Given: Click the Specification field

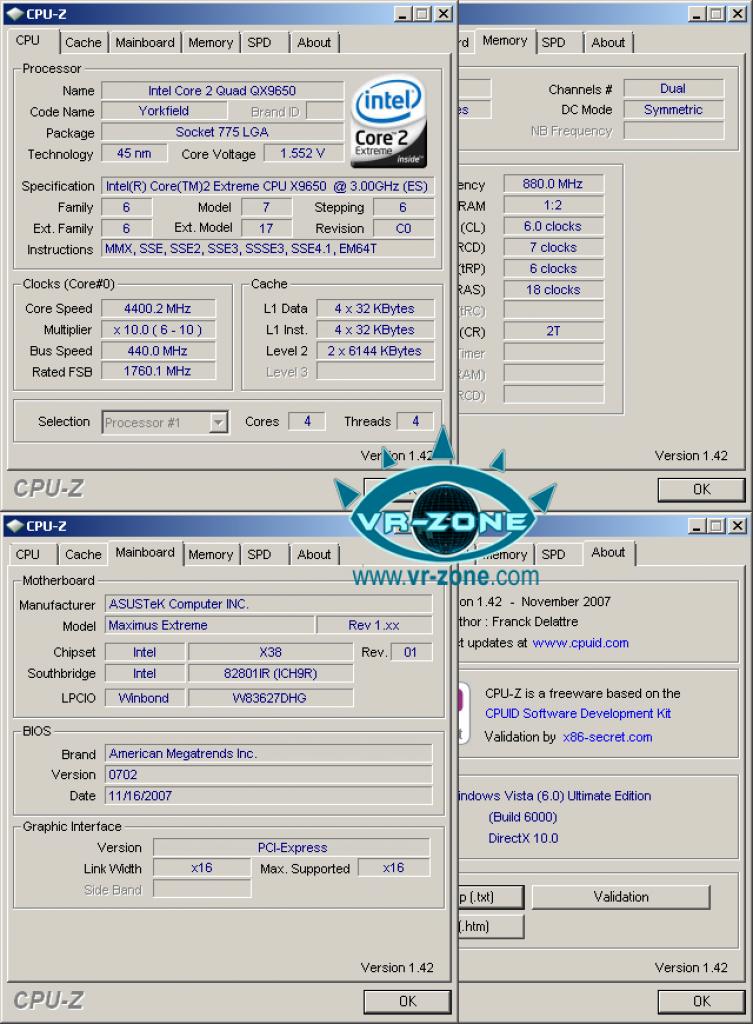Looking at the screenshot, I should point(267,186).
